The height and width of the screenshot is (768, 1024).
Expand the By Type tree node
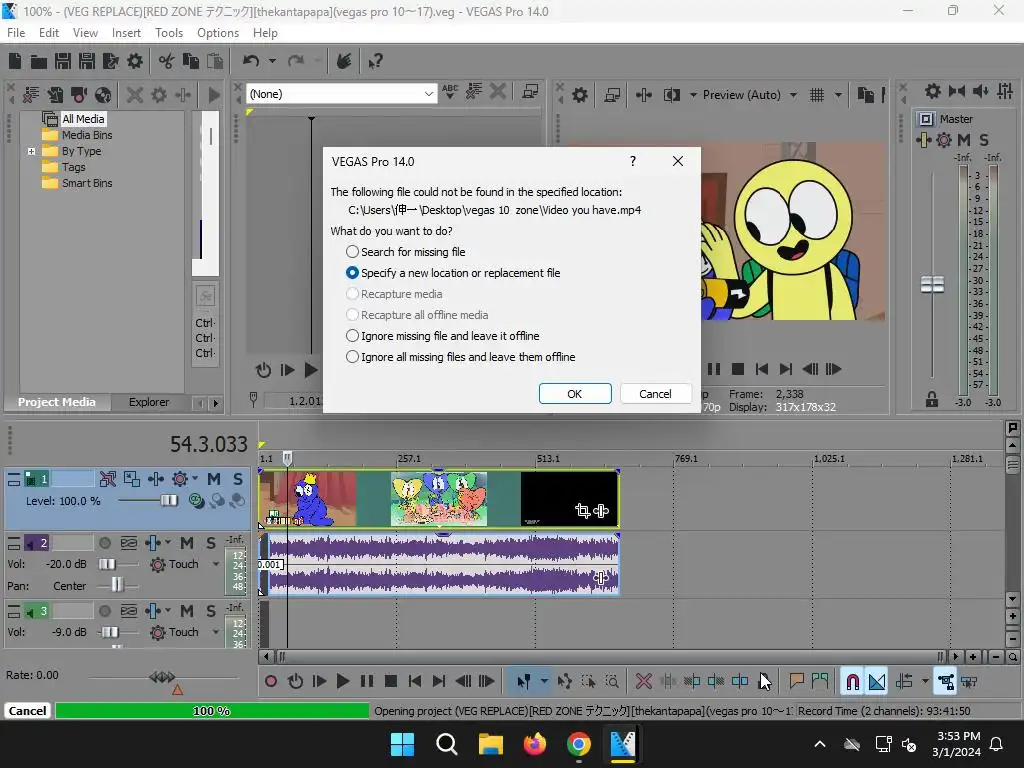click(31, 152)
